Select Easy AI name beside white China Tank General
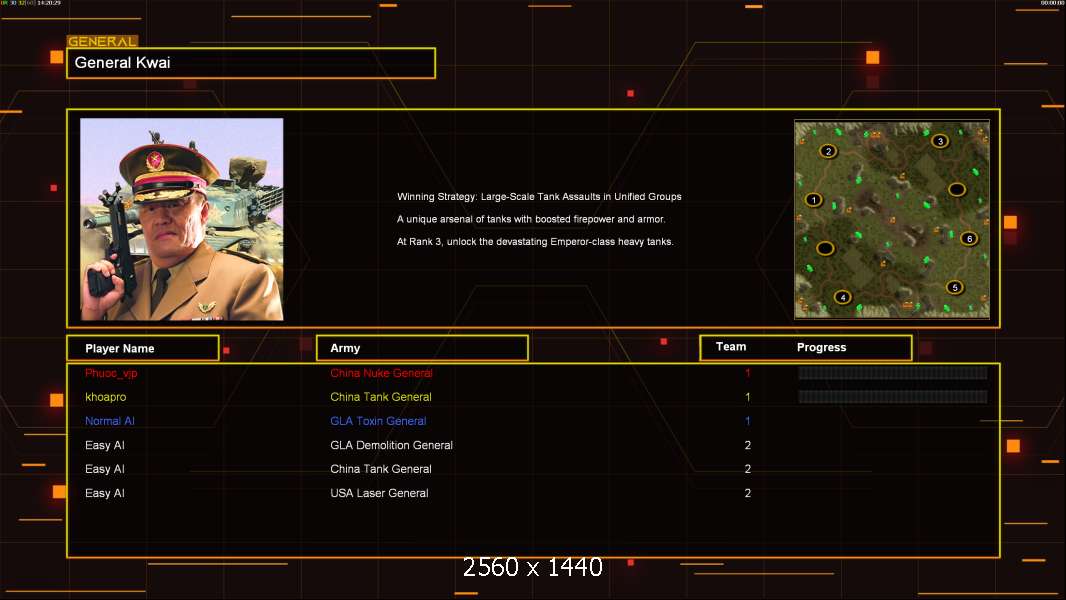This screenshot has height=600, width=1066. 105,469
